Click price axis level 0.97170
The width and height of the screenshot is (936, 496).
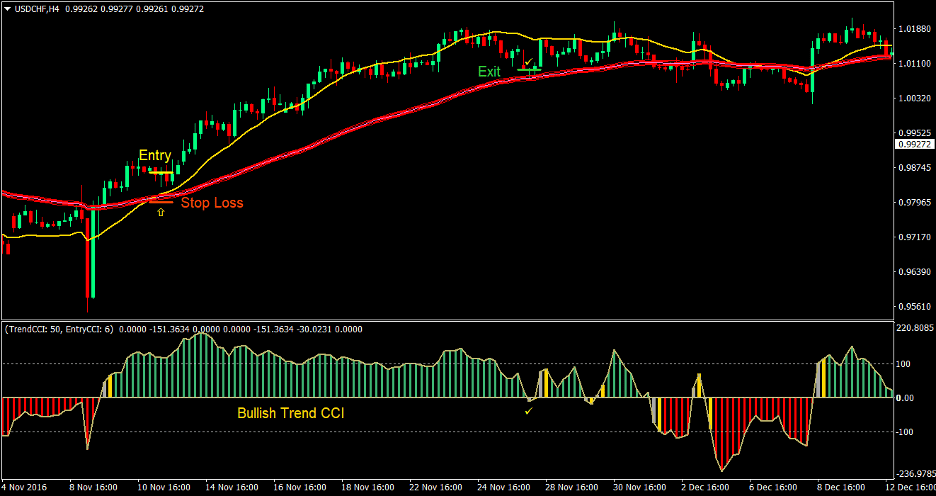point(915,238)
